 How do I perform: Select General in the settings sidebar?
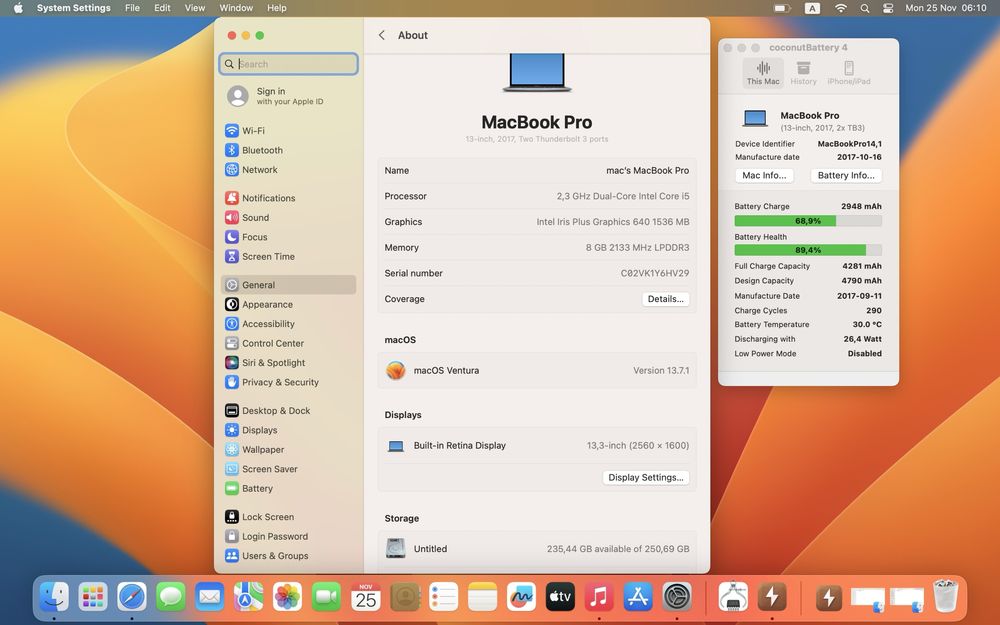pos(288,285)
